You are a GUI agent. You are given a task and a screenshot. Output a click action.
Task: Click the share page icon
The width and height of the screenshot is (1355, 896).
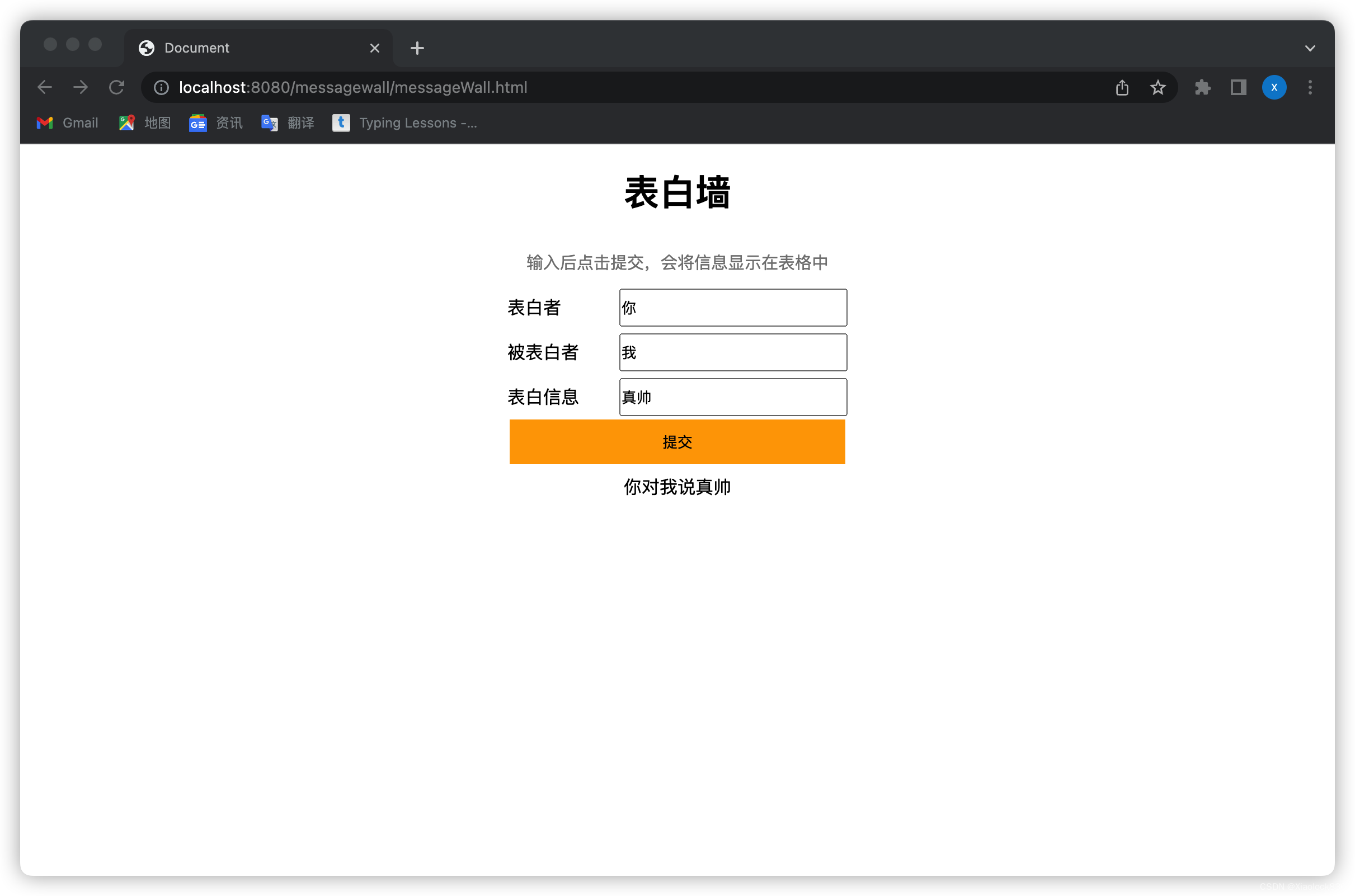click(x=1122, y=87)
